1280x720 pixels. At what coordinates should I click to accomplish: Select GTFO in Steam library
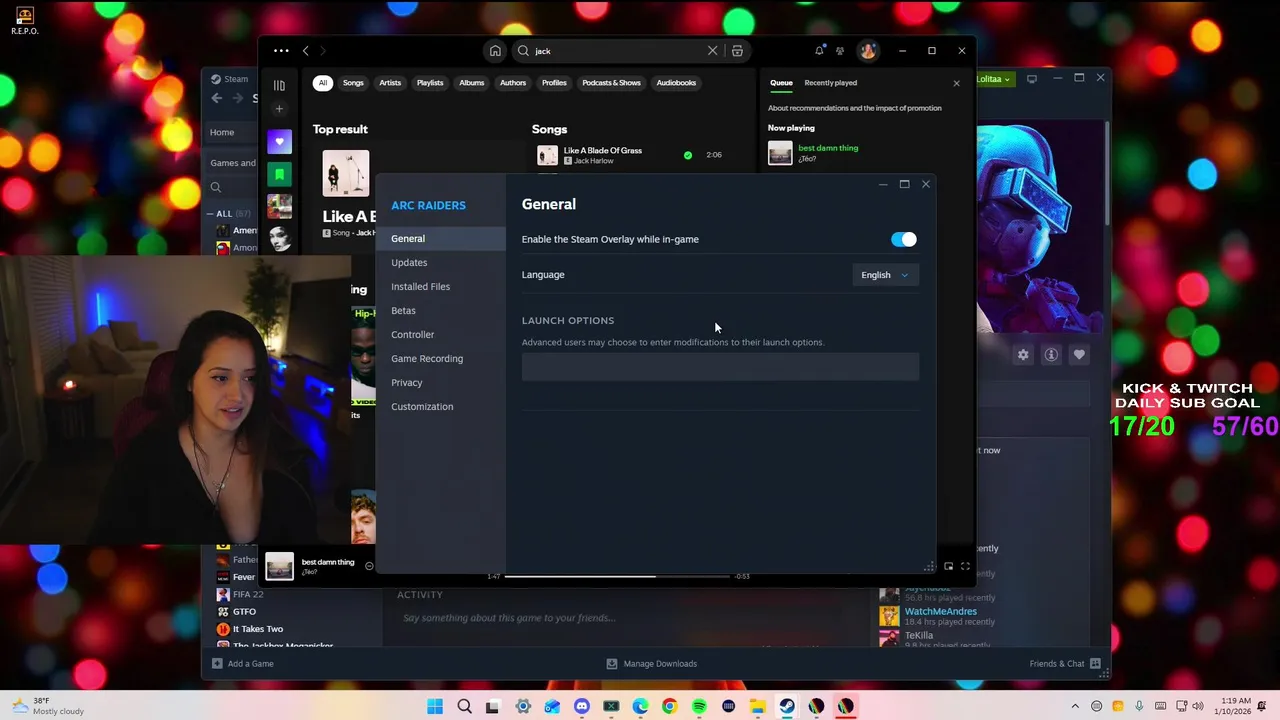point(244,611)
